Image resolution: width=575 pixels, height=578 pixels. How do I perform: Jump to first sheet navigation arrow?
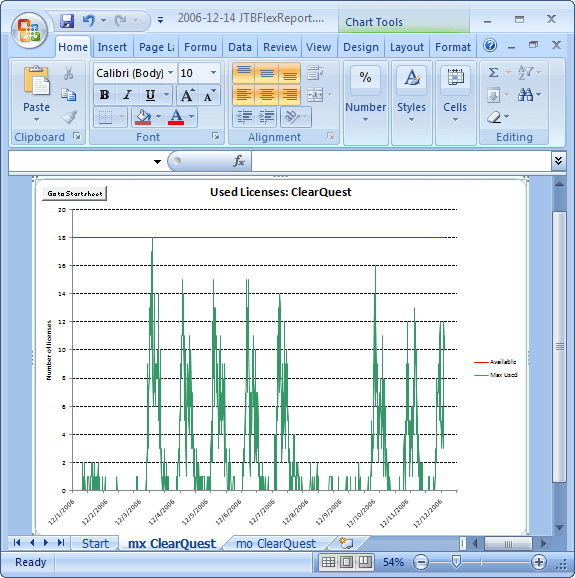(17, 543)
